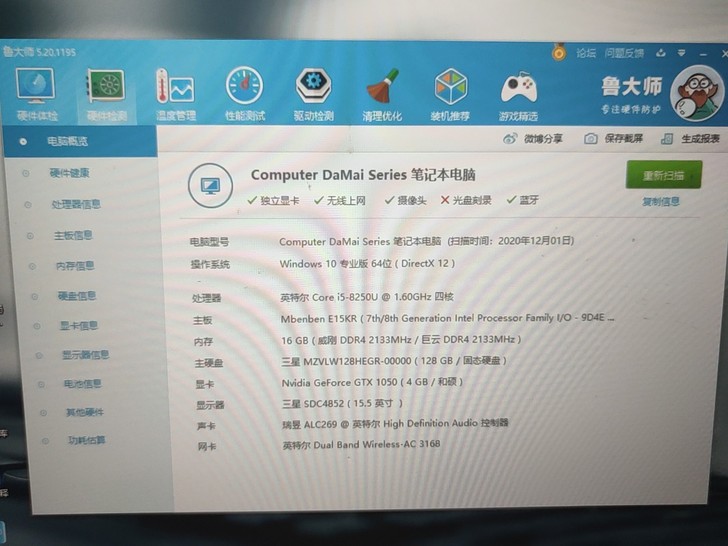Launch 性能测试 performance test
The height and width of the screenshot is (546, 728).
[245, 94]
